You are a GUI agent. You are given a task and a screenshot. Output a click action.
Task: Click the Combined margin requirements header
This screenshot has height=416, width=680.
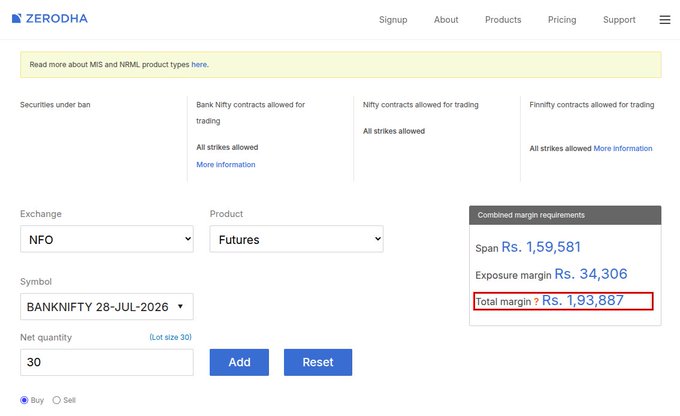(x=565, y=215)
